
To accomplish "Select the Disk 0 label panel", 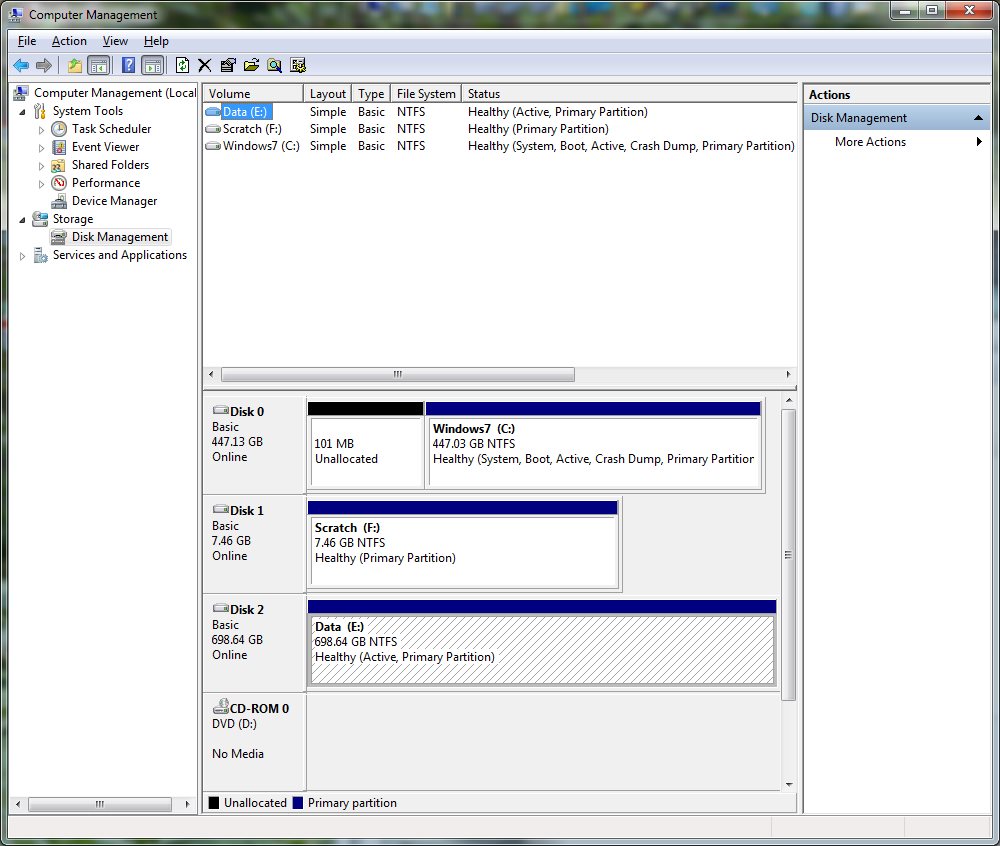I will click(254, 444).
